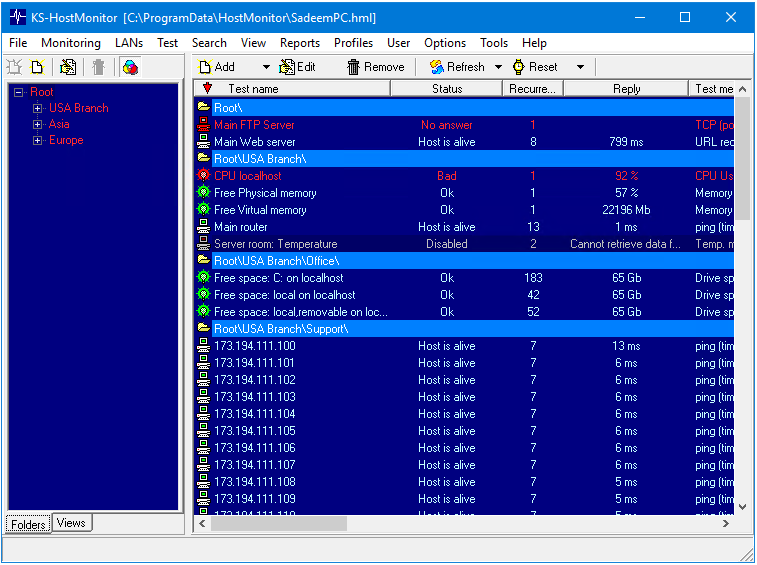
Task: Click the vertical scrollbar down arrow
Action: 742,507
